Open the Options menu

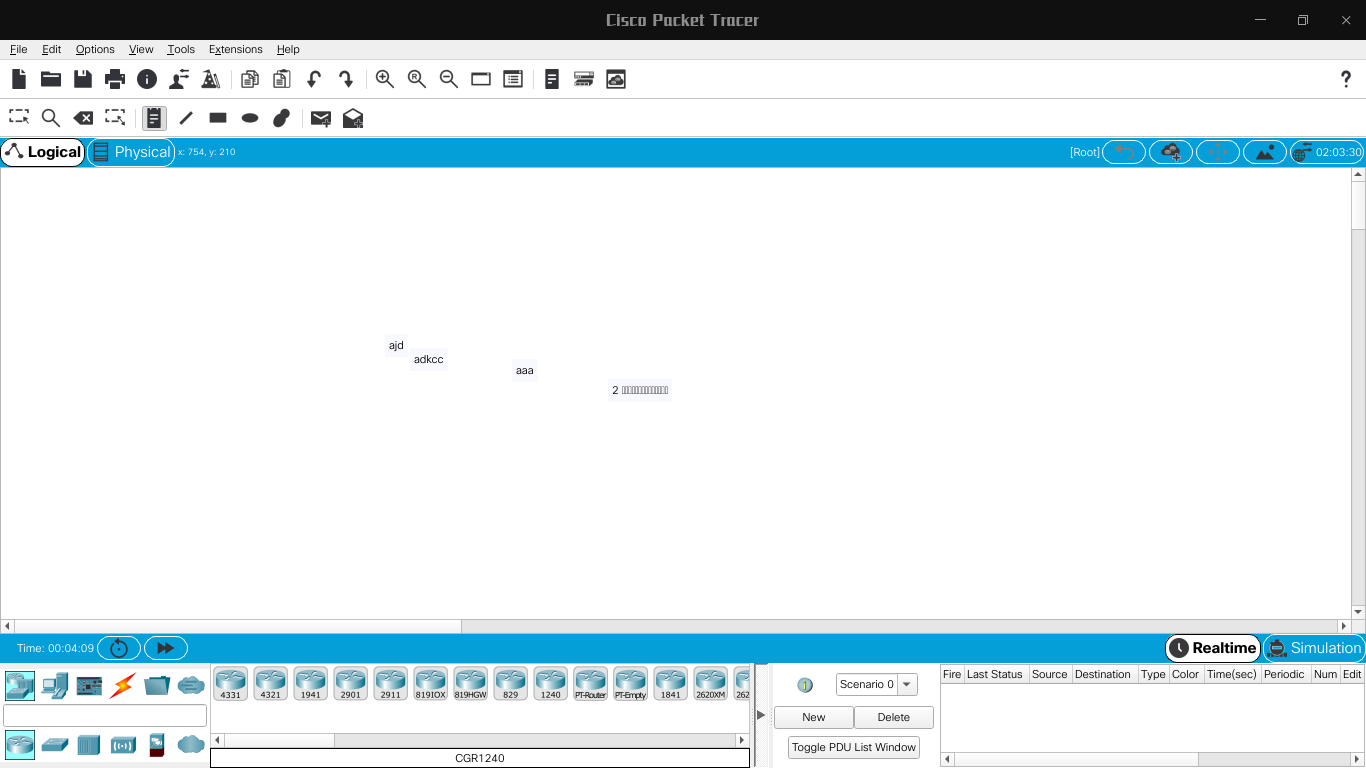95,49
